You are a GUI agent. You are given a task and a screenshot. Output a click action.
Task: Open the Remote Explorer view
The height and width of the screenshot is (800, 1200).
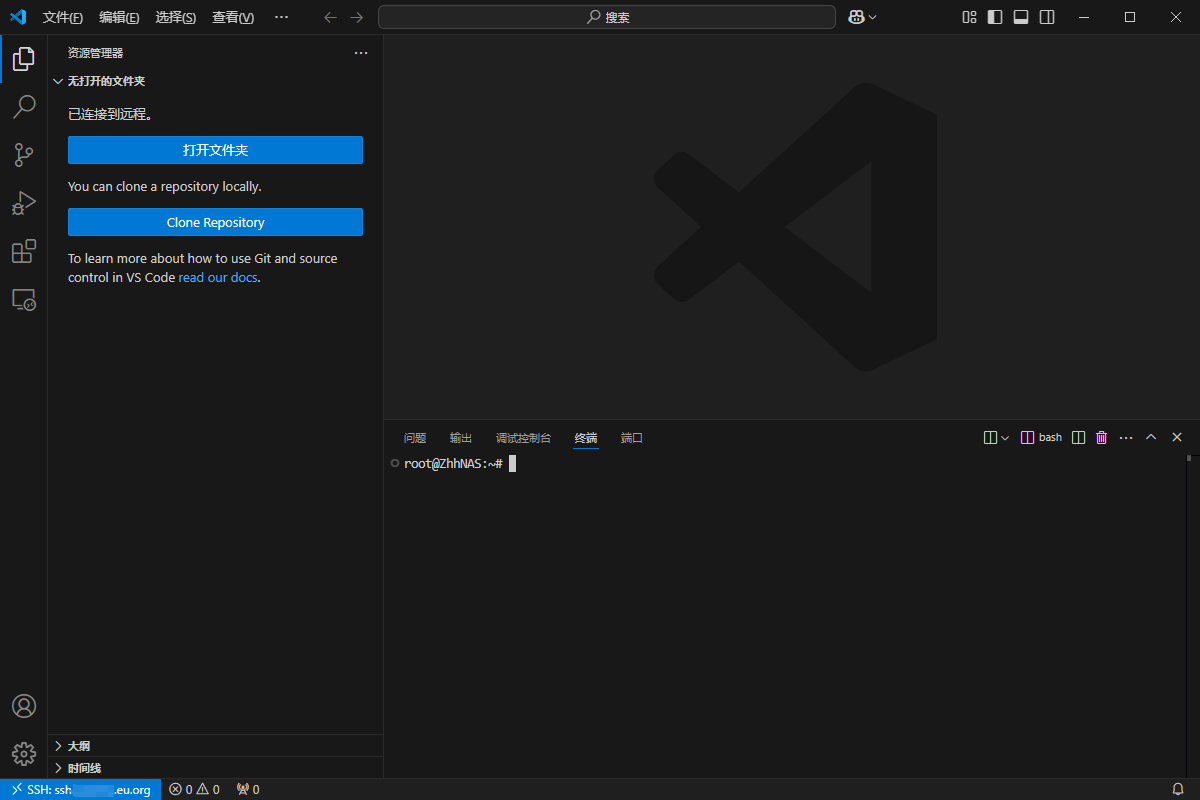coord(24,300)
